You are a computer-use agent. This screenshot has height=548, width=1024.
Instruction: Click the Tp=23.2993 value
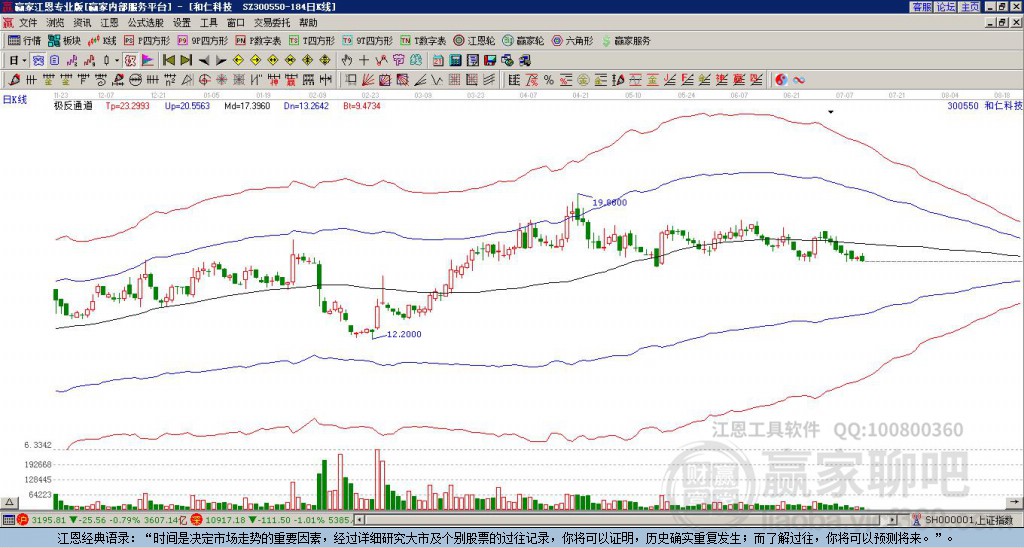point(127,105)
